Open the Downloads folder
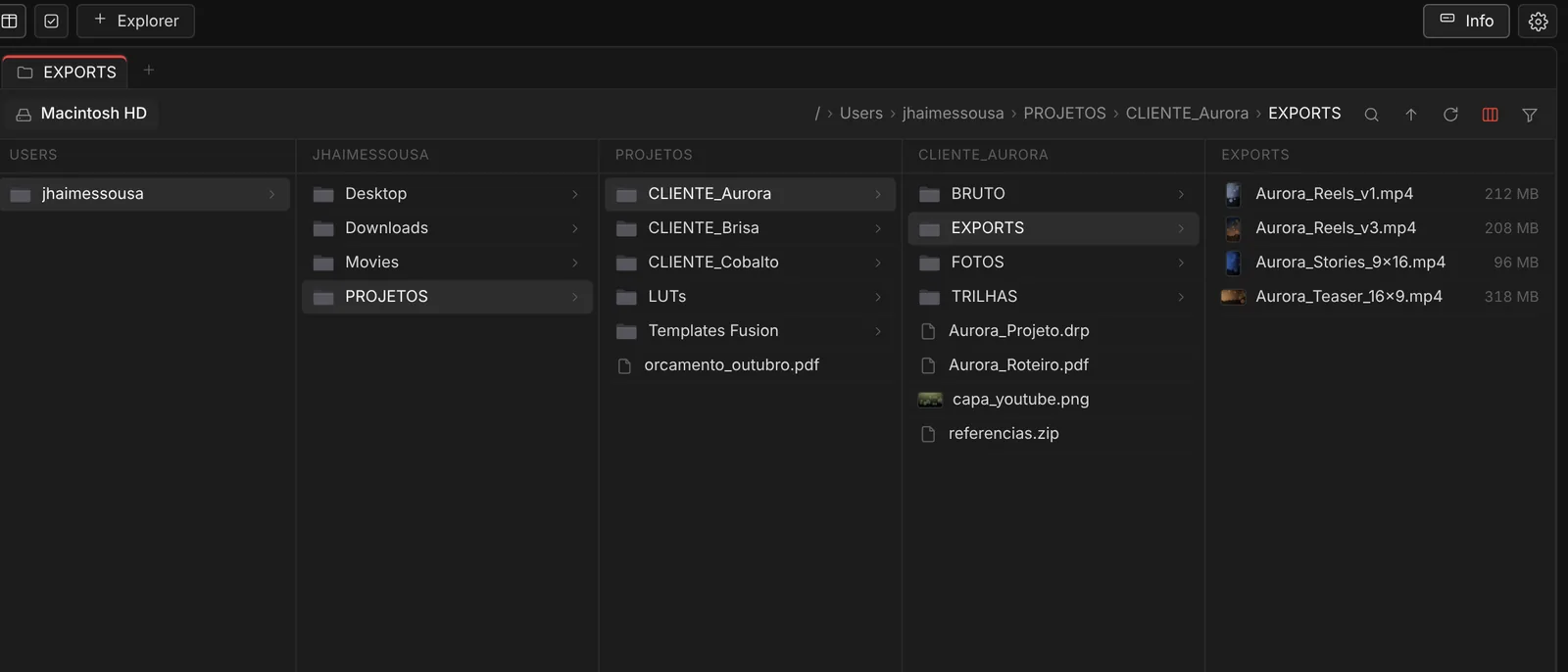The image size is (1568, 672). click(x=447, y=228)
